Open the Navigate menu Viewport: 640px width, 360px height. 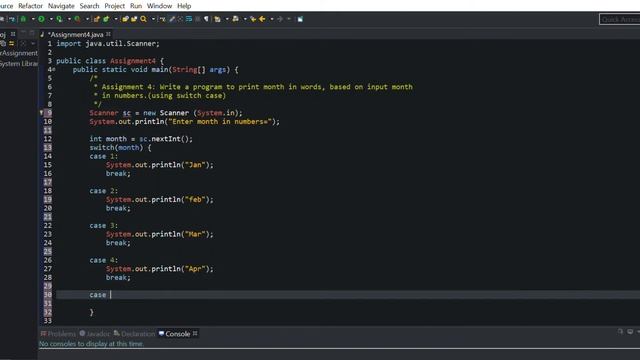click(x=61, y=6)
